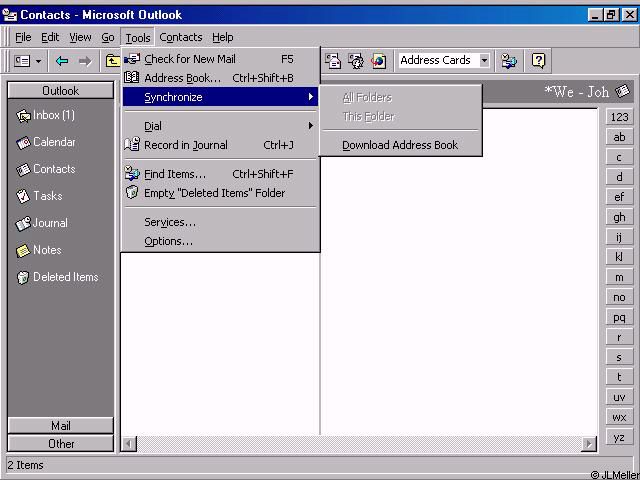640x480 pixels.
Task: Expand the Synchronize submenu
Action: pos(220,97)
